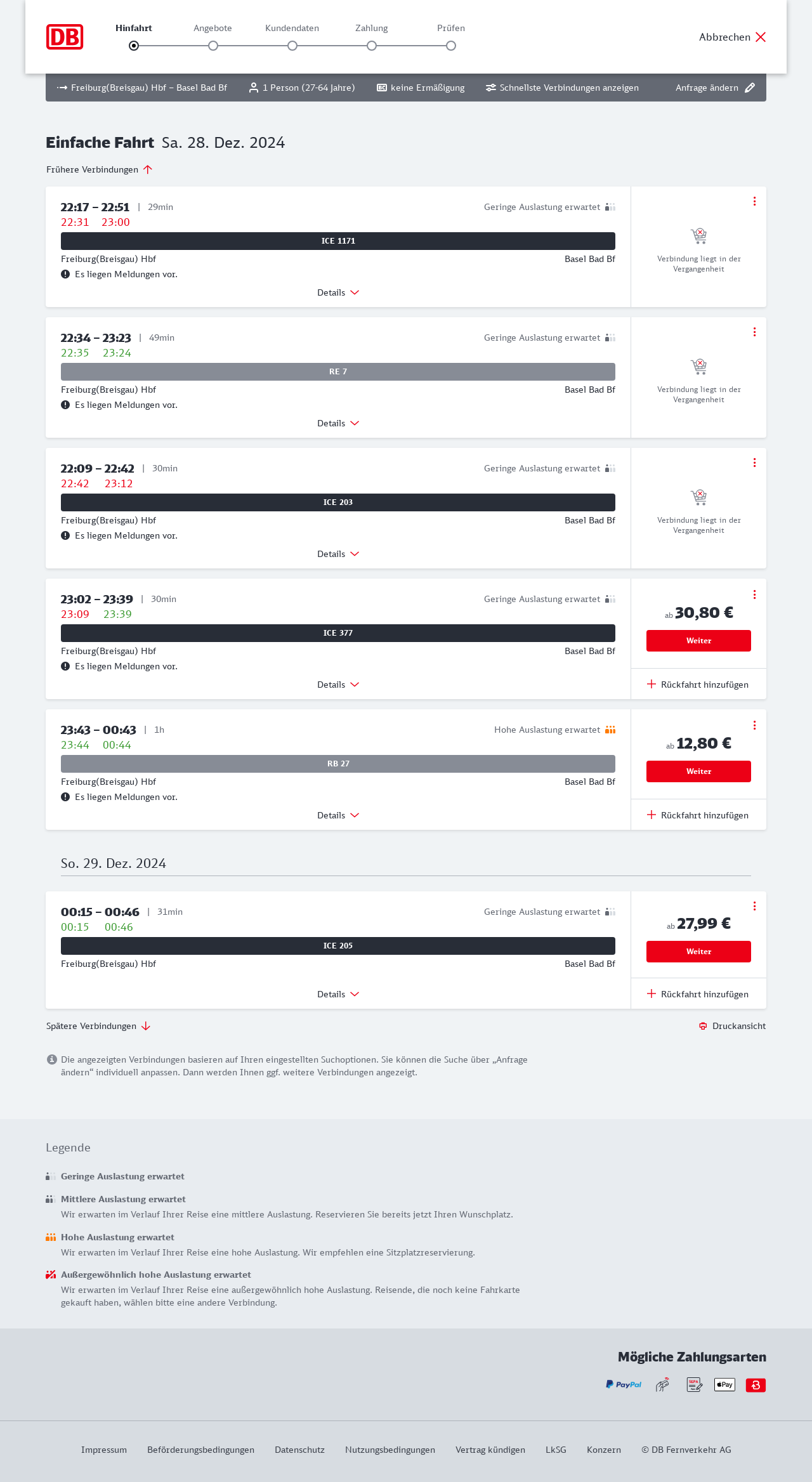Expand Details for RB 27 connection
This screenshot has width=812, height=1482.
click(x=338, y=815)
